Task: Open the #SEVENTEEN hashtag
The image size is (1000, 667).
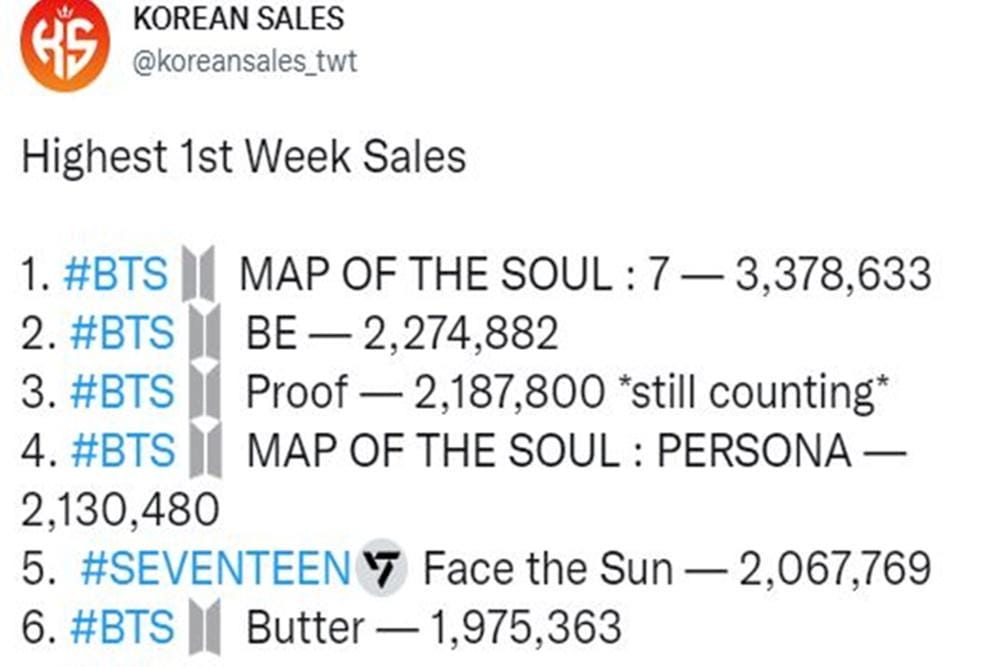Action: point(214,569)
